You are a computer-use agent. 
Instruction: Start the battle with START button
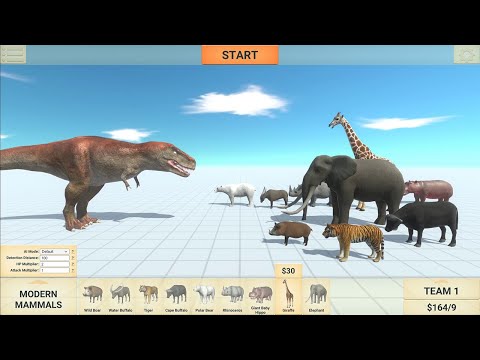point(240,55)
